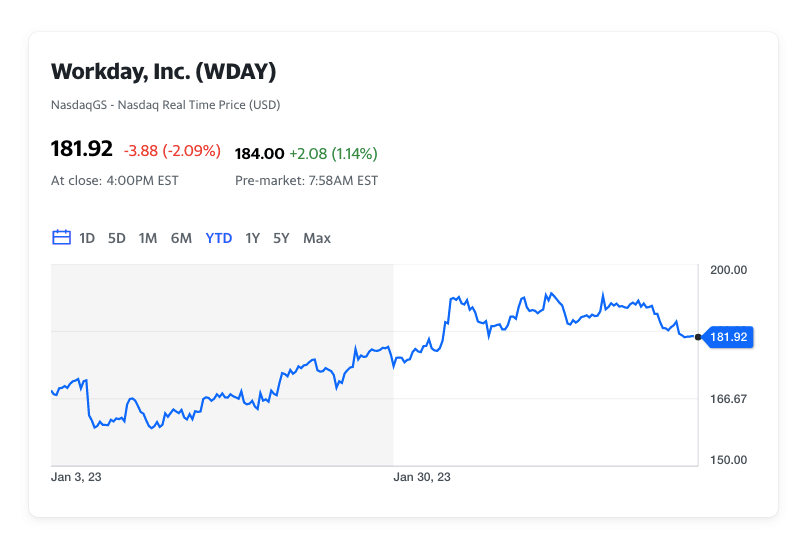Select the 1D time range
Image resolution: width=807 pixels, height=550 pixels.
click(x=87, y=238)
